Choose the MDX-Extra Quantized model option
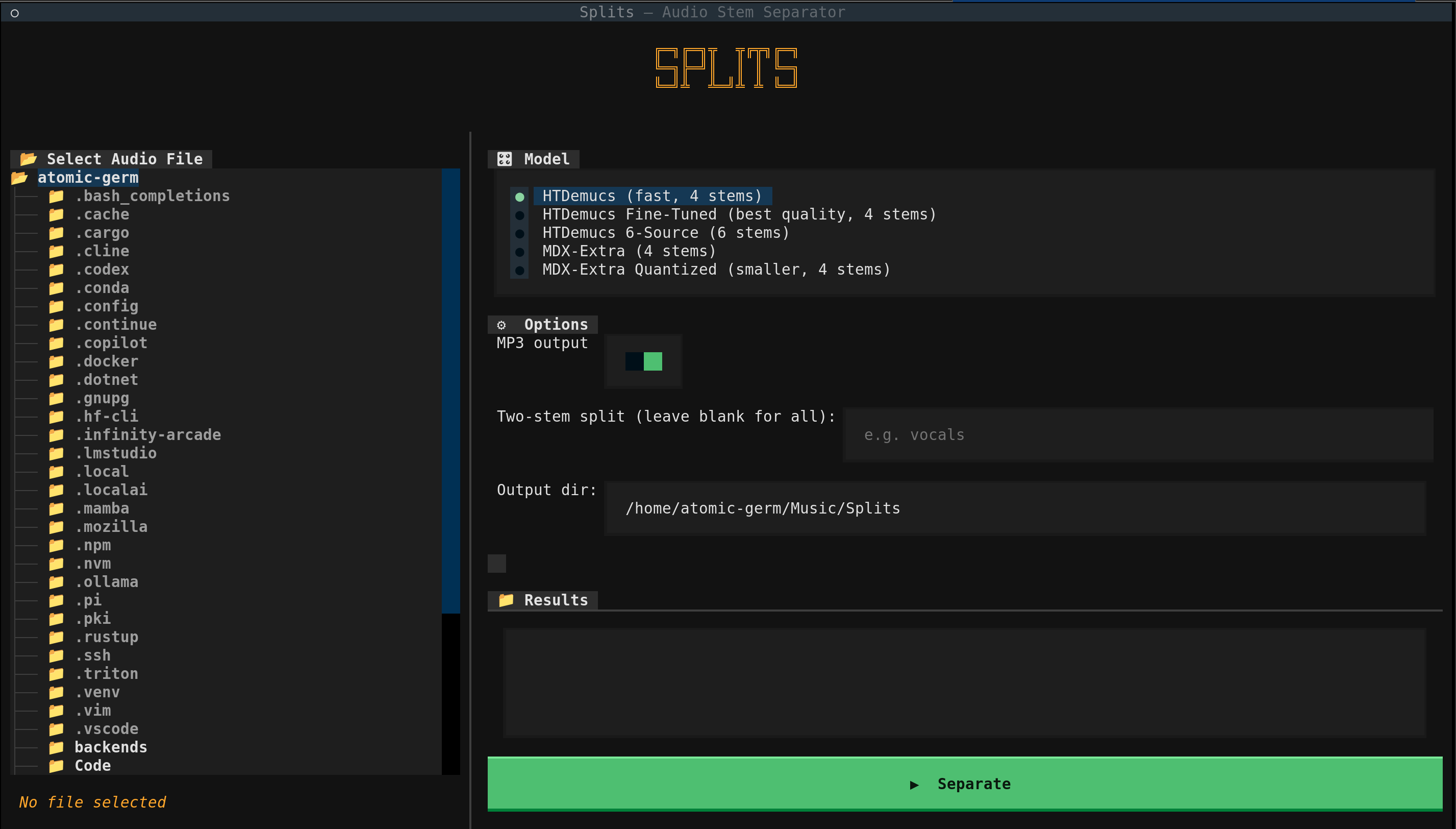This screenshot has height=829, width=1456. click(716, 270)
